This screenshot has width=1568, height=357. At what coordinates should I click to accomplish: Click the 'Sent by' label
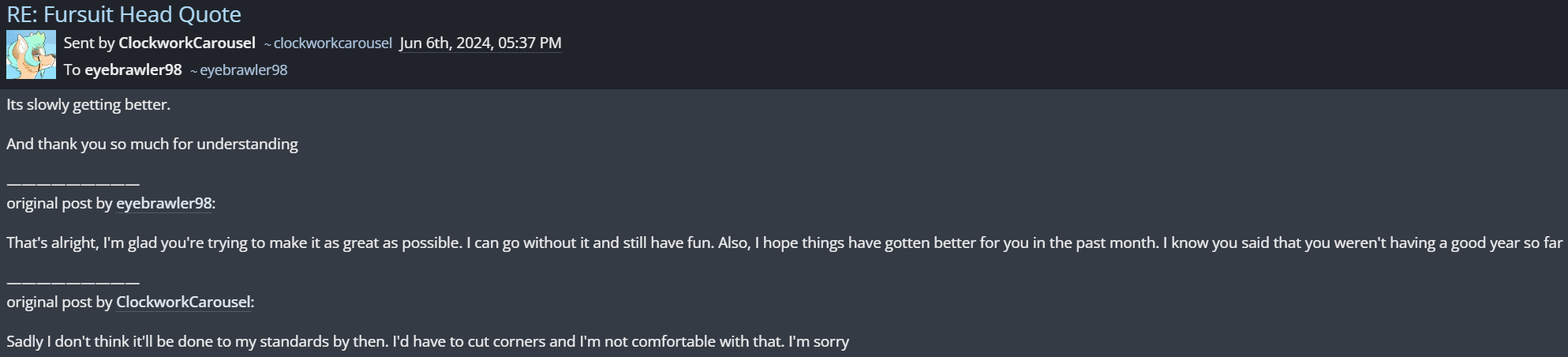coord(89,43)
